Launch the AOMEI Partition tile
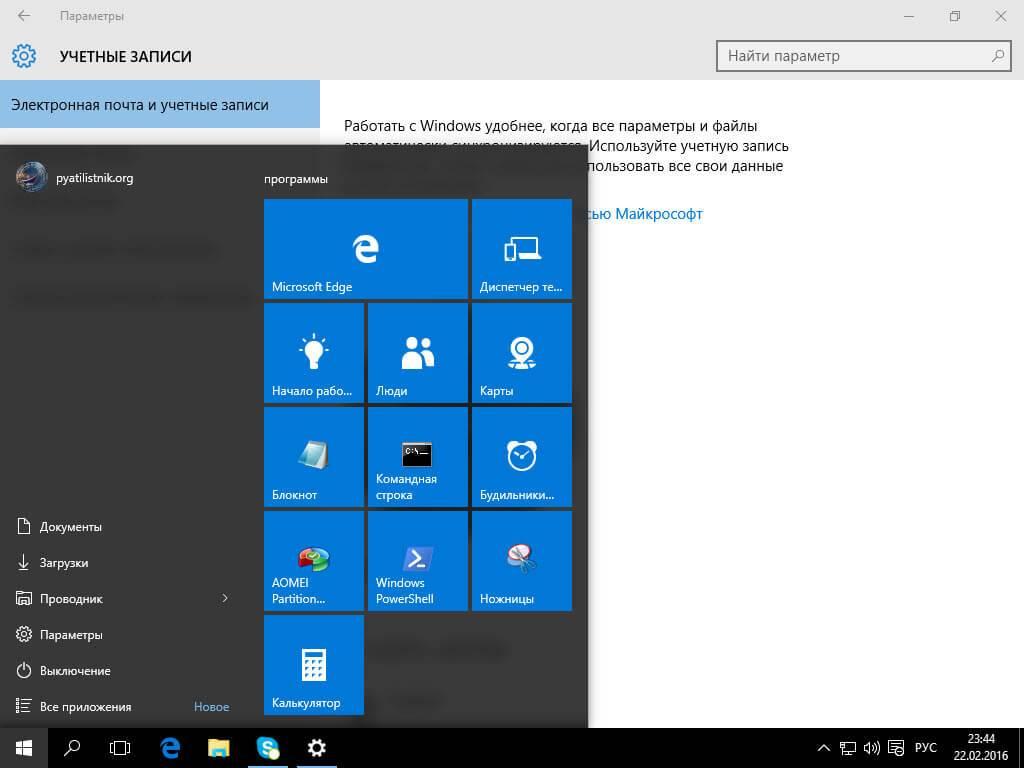 313,561
